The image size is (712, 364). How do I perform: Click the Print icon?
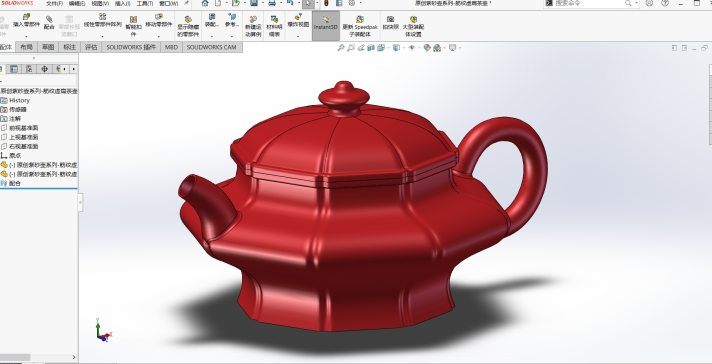[x=272, y=3]
